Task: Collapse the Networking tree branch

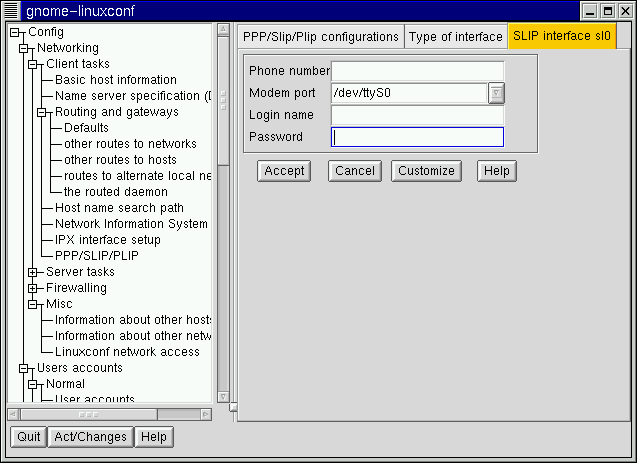Action: pos(24,48)
